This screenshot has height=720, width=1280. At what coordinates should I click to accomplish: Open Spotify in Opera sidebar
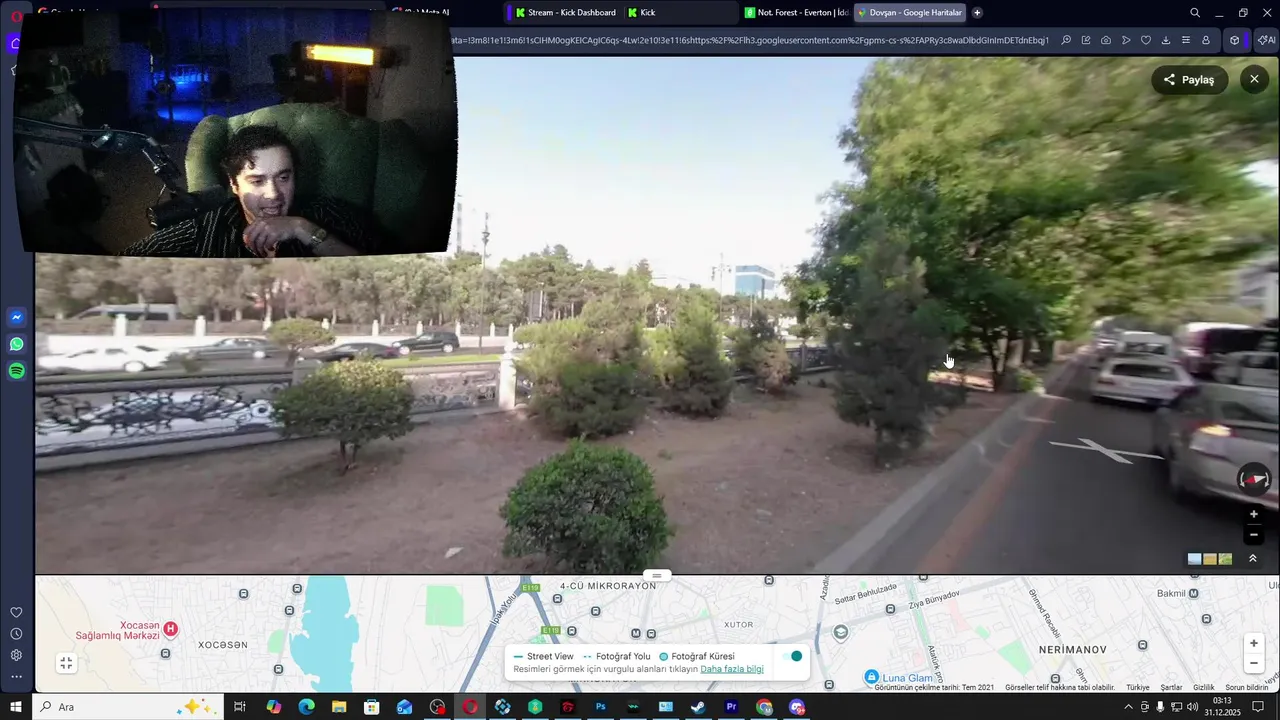[16, 371]
